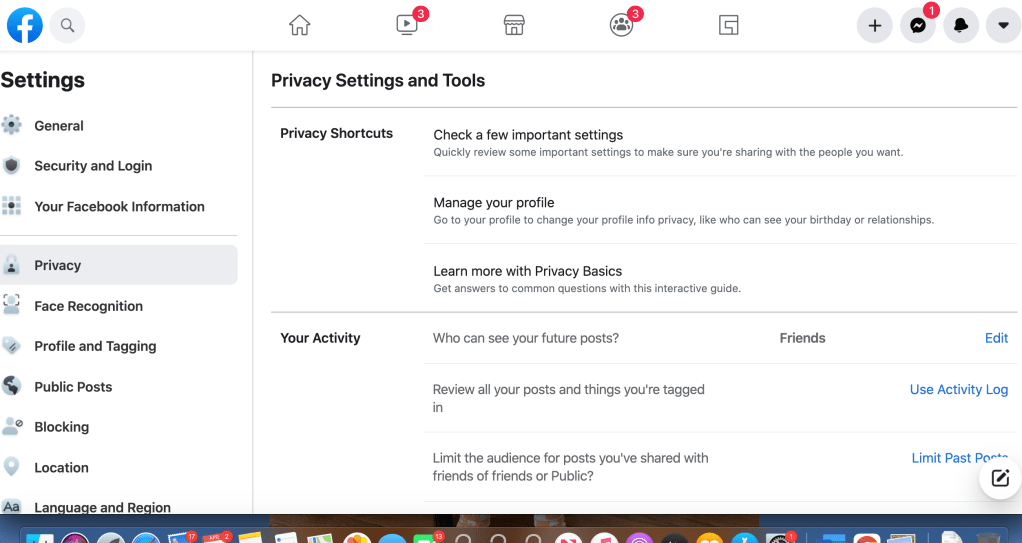Open Messenger chats icon
The height and width of the screenshot is (543, 1022).
[917, 26]
